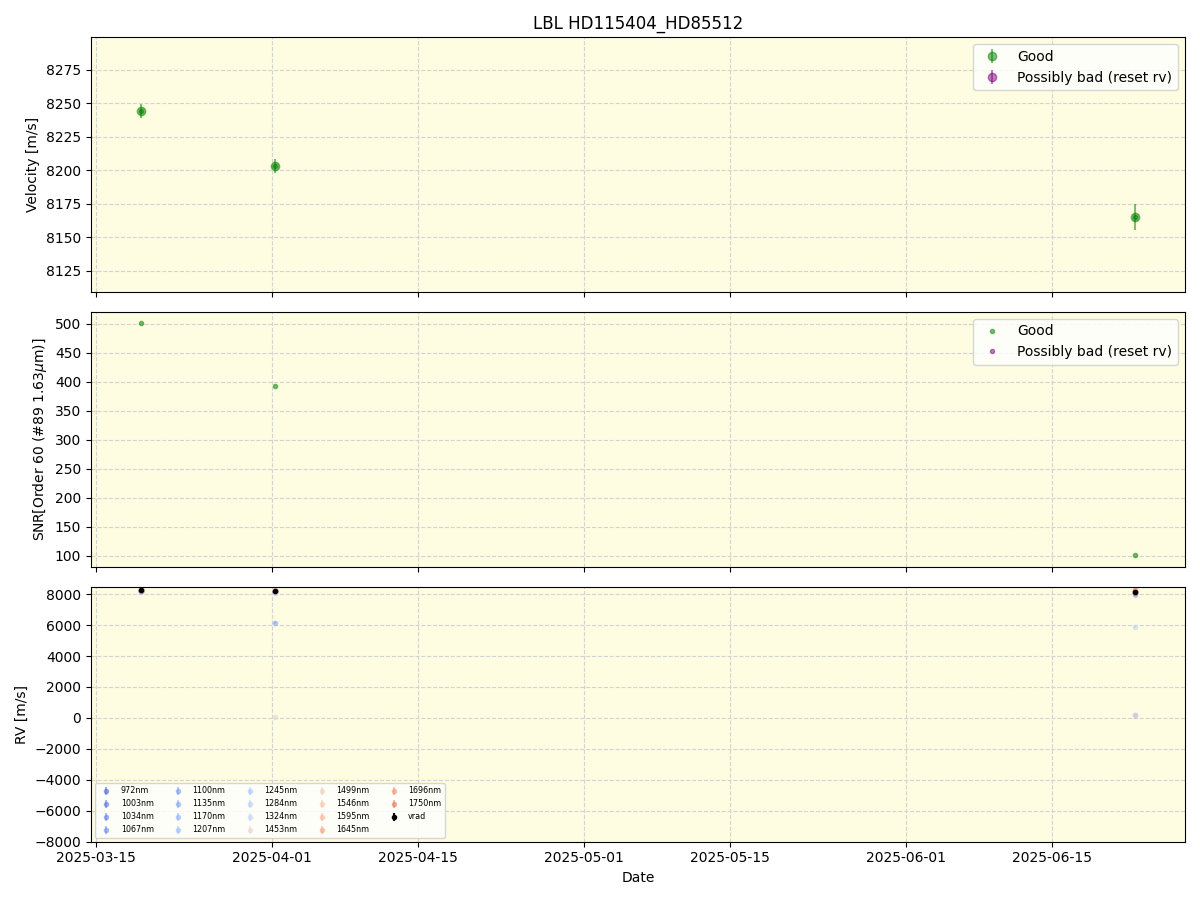The image size is (1200, 900).
Task: Click 'Possibly bad (reset rv)' text in the SNR legend
Action: click(1094, 351)
